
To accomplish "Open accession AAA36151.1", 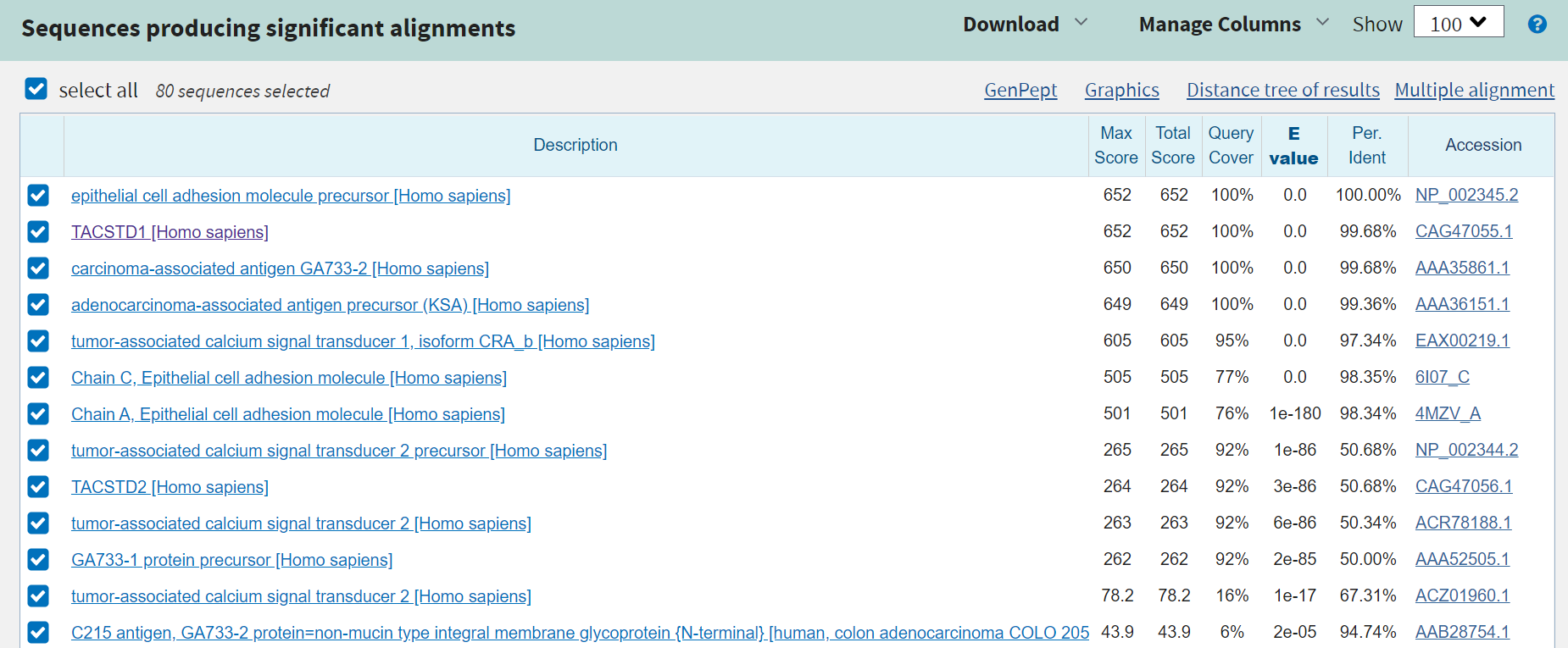I will (x=1462, y=304).
